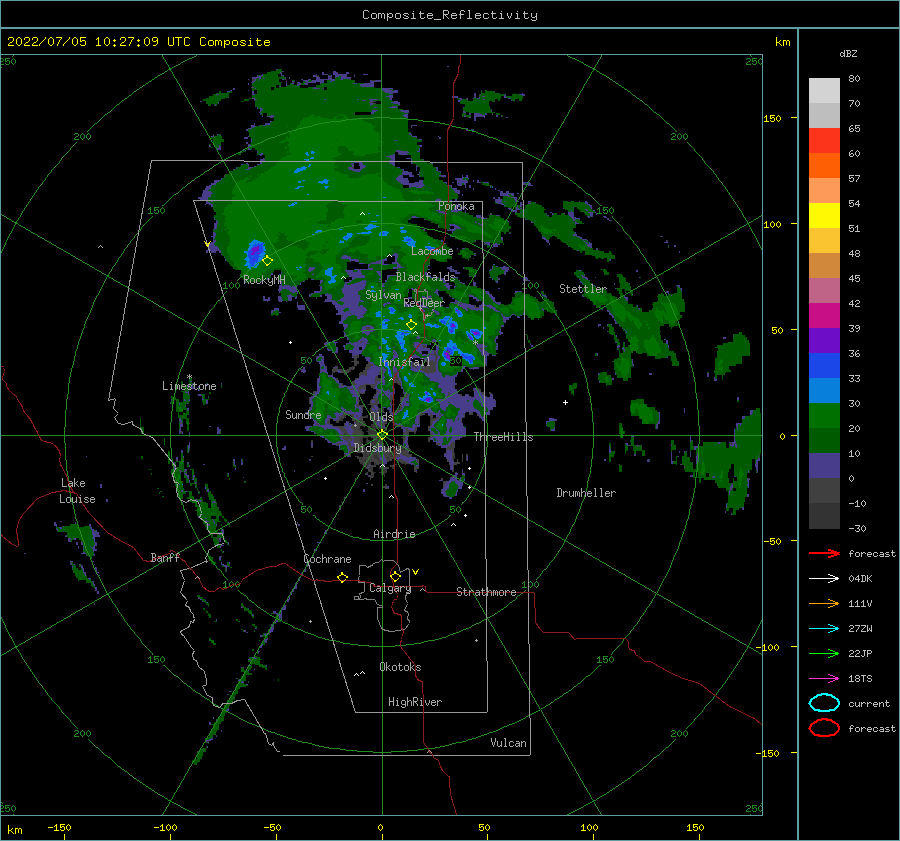Click the Ponoka city label

456,206
